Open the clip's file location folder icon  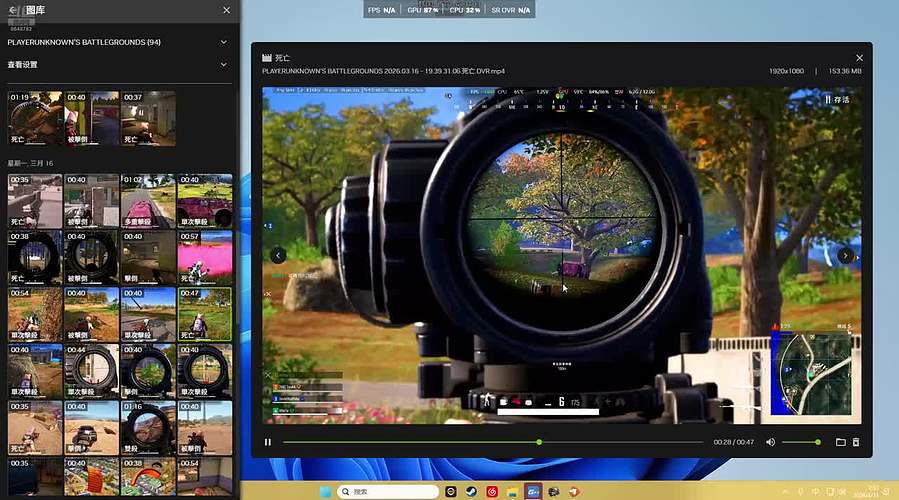tap(841, 442)
